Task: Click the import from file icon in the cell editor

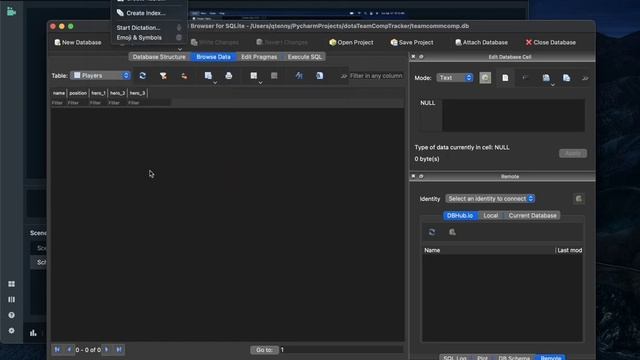Action: (x=546, y=78)
